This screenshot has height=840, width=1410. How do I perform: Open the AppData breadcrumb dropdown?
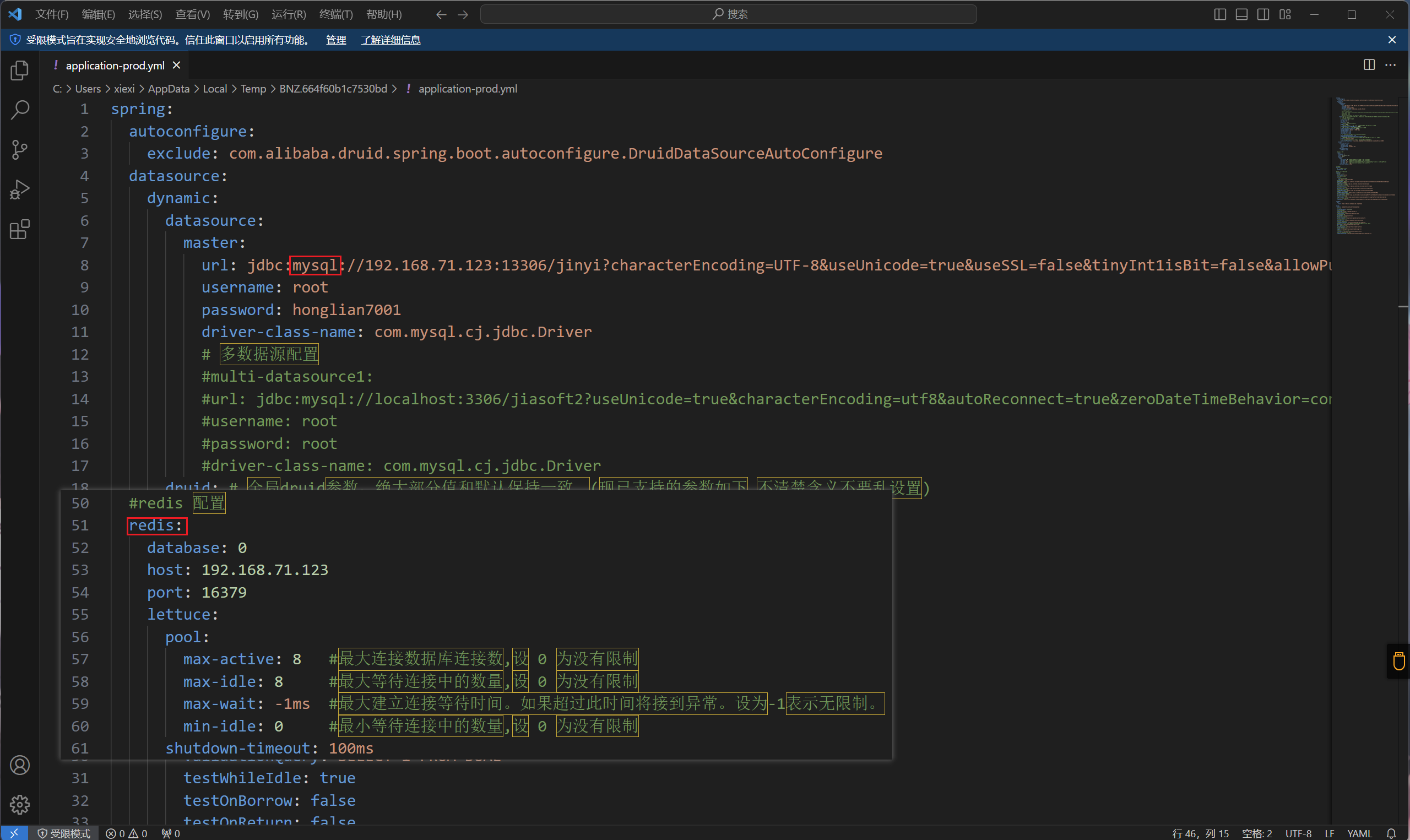[169, 89]
